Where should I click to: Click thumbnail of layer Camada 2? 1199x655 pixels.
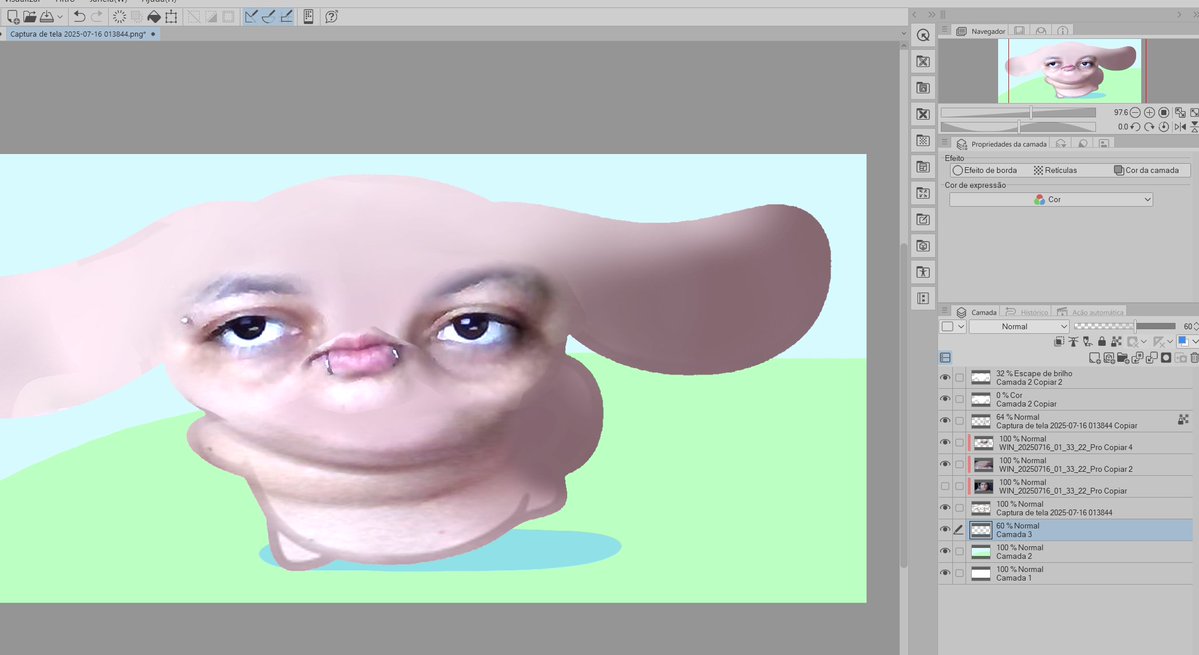click(980, 551)
